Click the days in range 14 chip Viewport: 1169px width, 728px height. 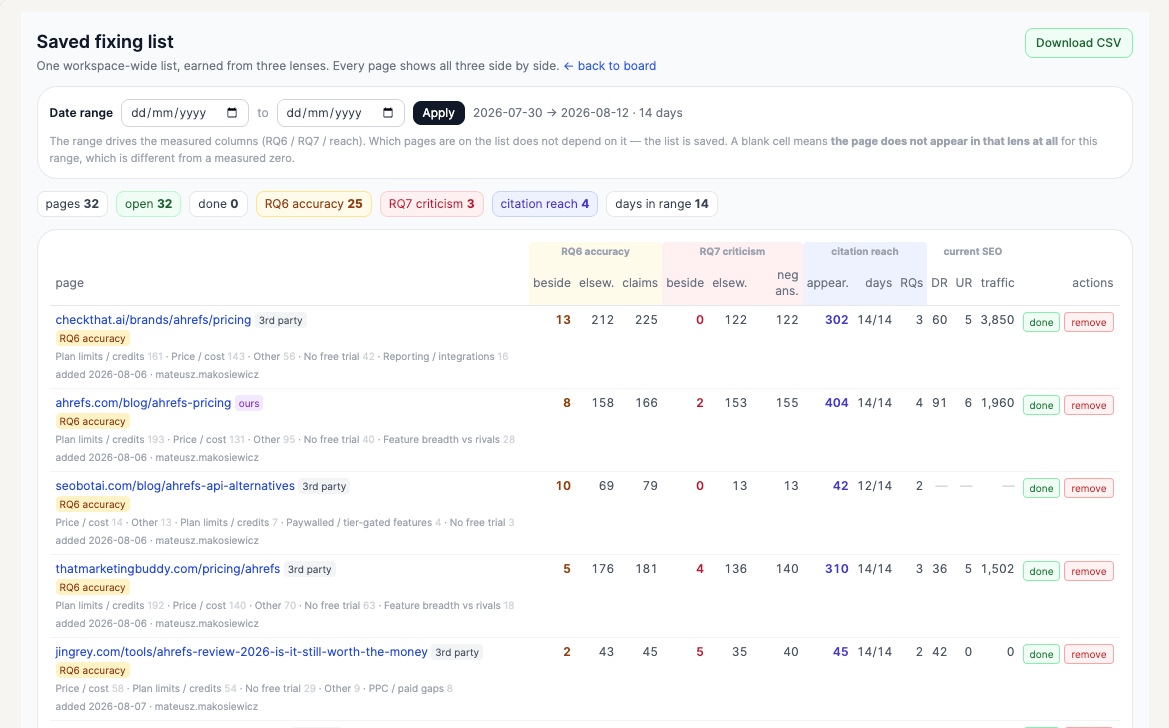coord(662,204)
